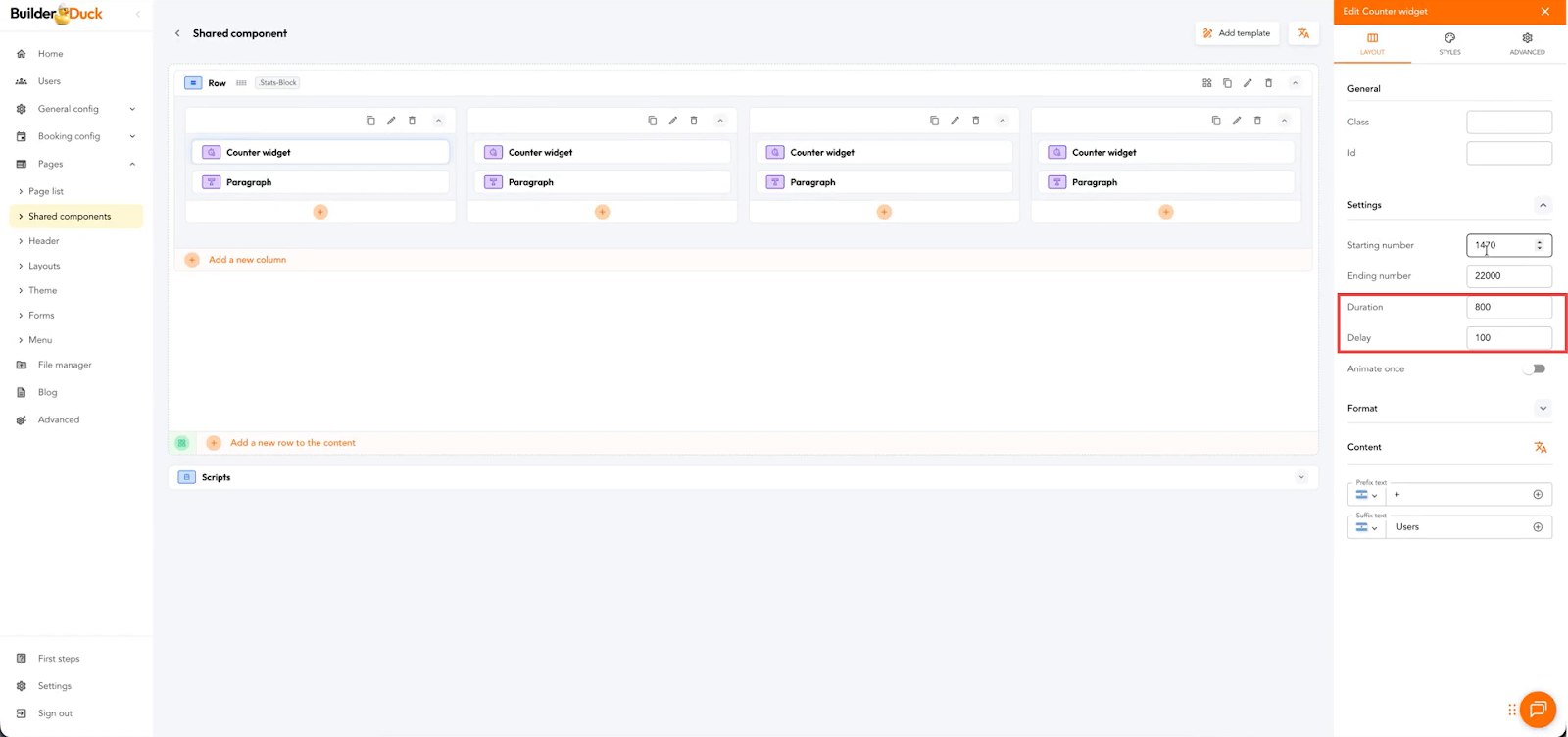Open Prefix text language dropdown

1366,495
